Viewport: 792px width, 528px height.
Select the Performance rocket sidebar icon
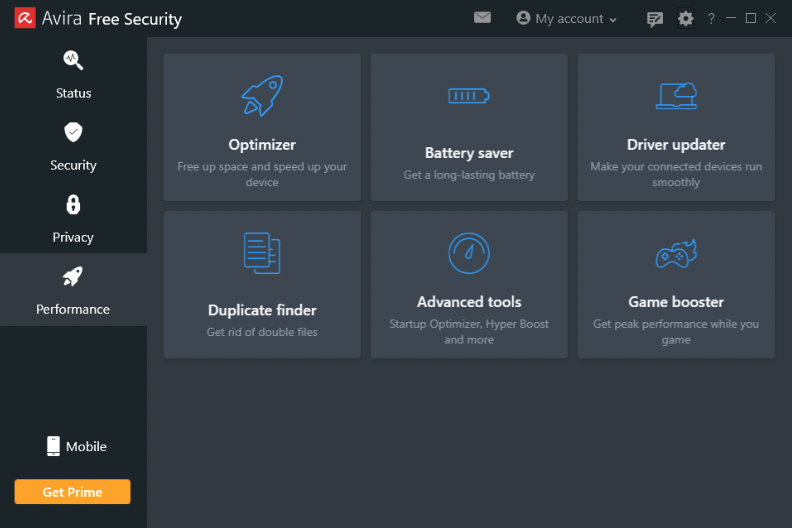pos(73,276)
